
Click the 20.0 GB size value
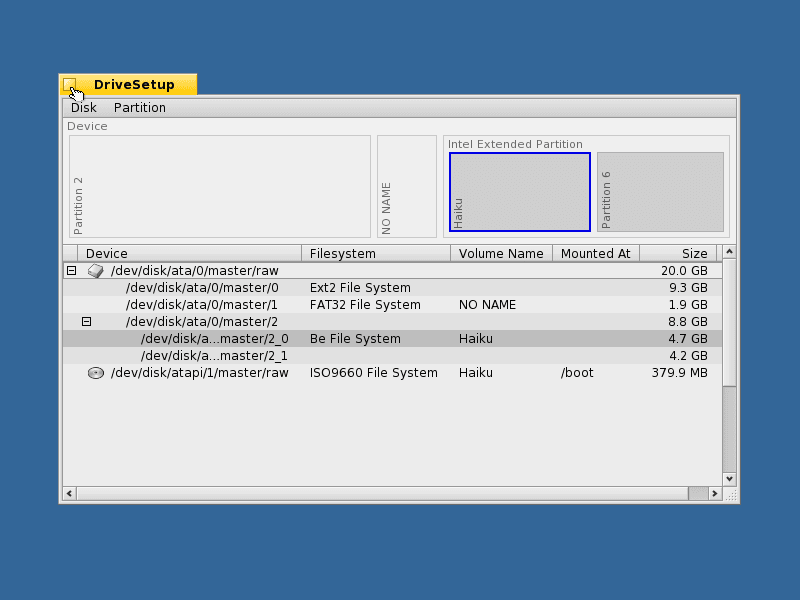point(684,271)
